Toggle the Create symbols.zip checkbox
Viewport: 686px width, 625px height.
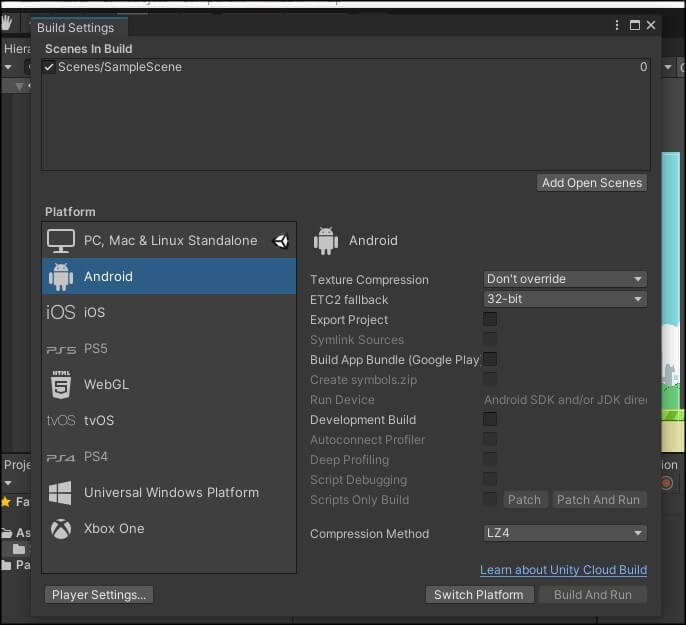(x=490, y=379)
